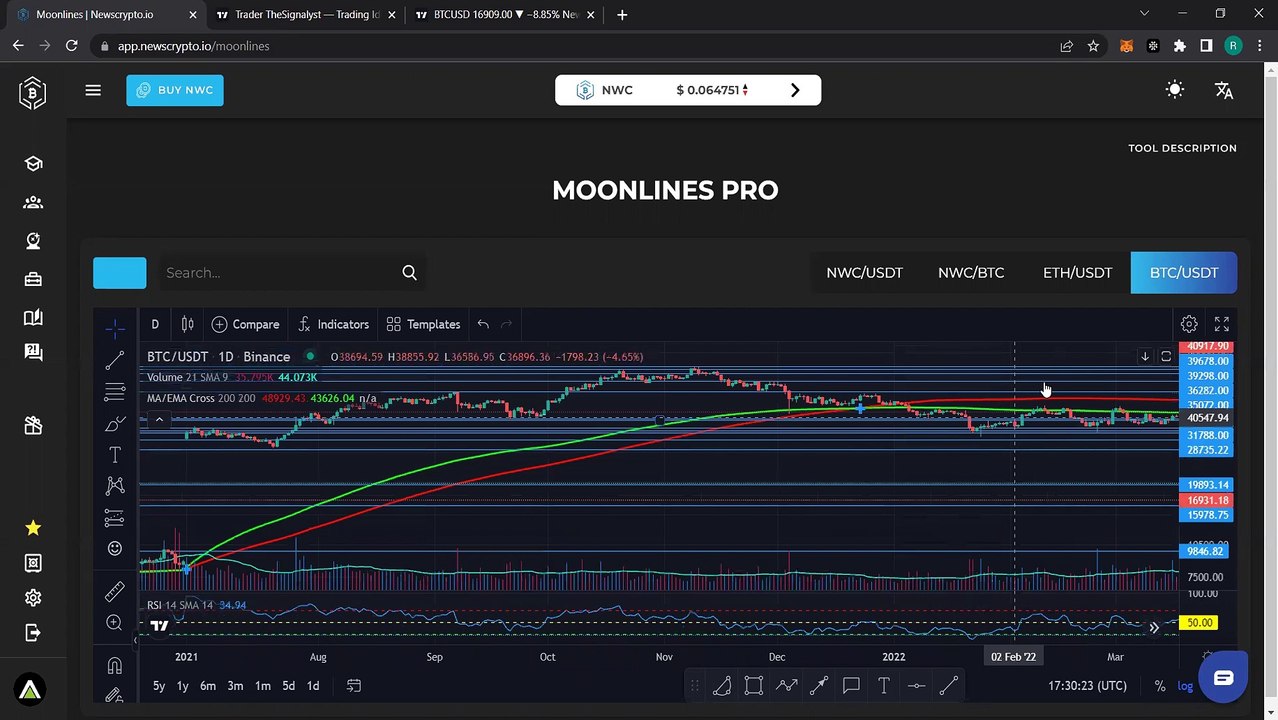Toggle magnet mode for drawings
The height and width of the screenshot is (720, 1278).
115,666
